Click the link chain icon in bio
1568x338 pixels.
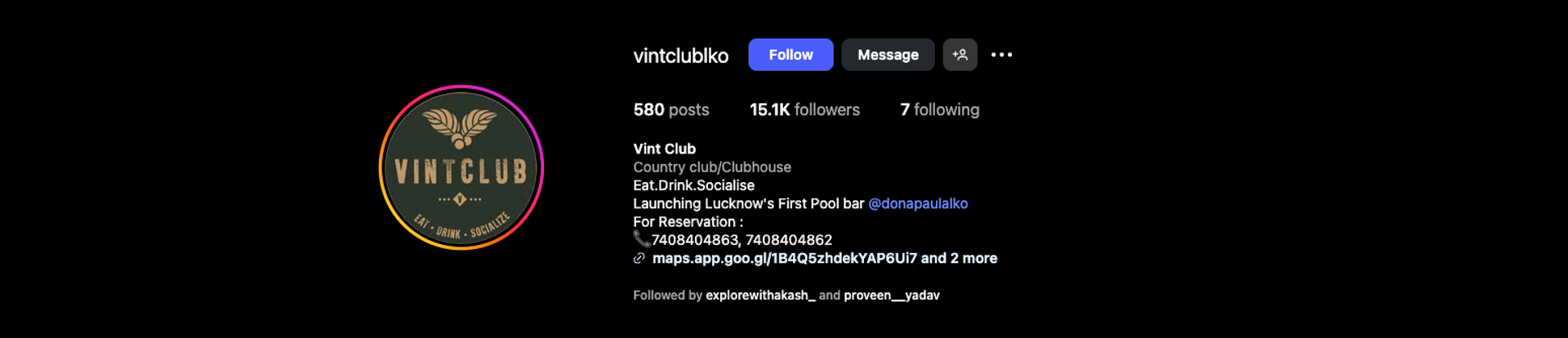(639, 258)
